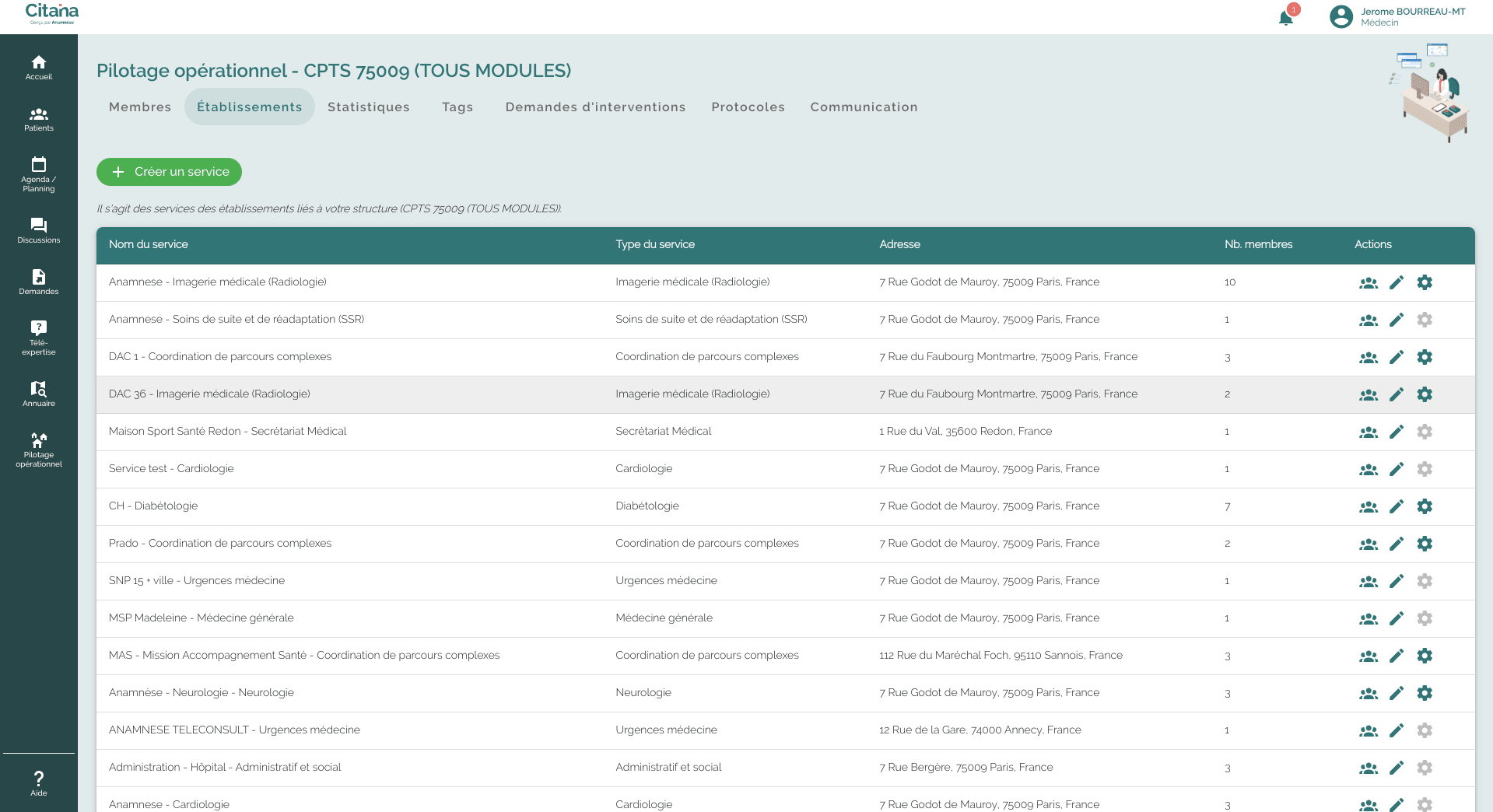
Task: Edit DAC 36 Imagerie médicale service
Action: (1397, 394)
